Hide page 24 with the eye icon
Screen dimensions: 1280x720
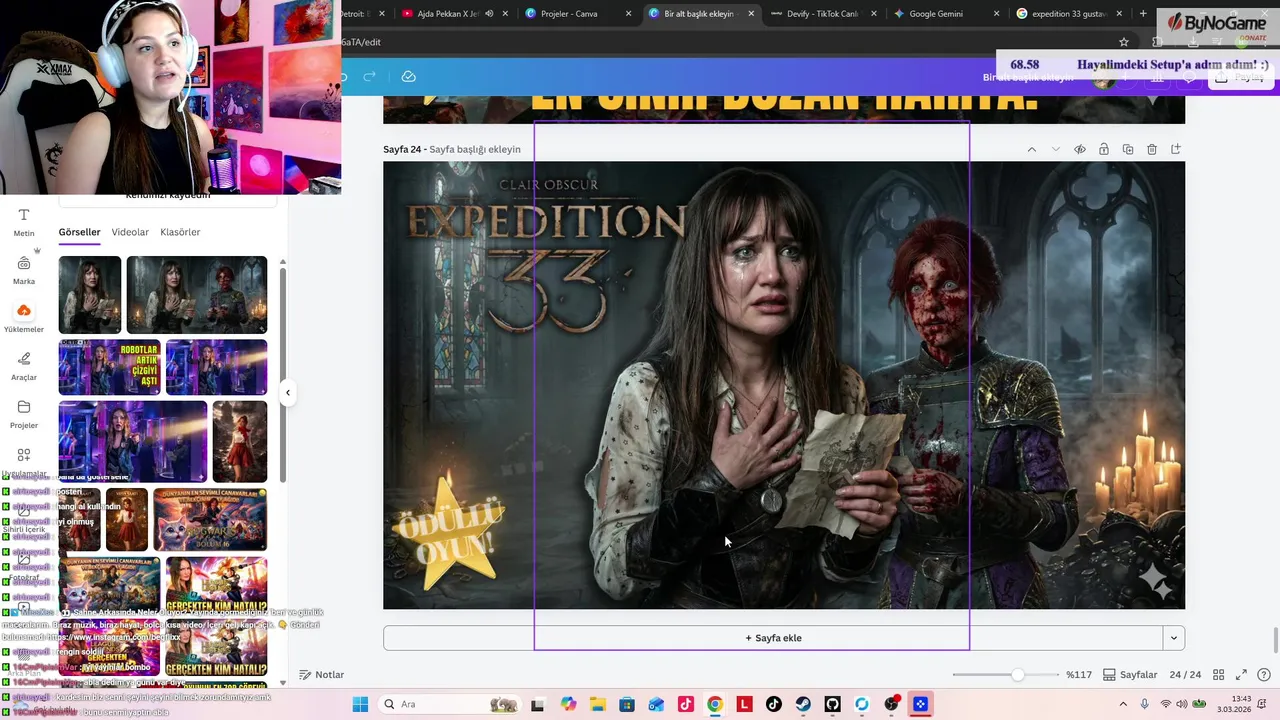click(1079, 149)
